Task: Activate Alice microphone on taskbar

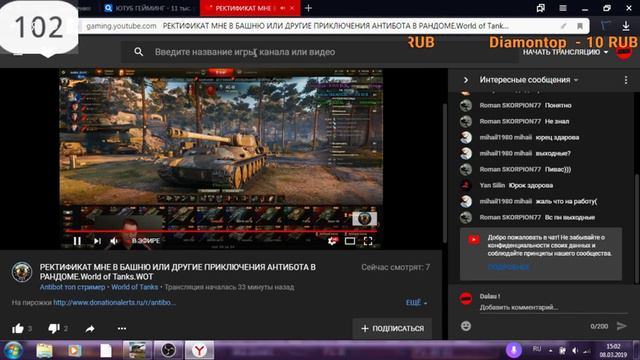Action: point(513,350)
